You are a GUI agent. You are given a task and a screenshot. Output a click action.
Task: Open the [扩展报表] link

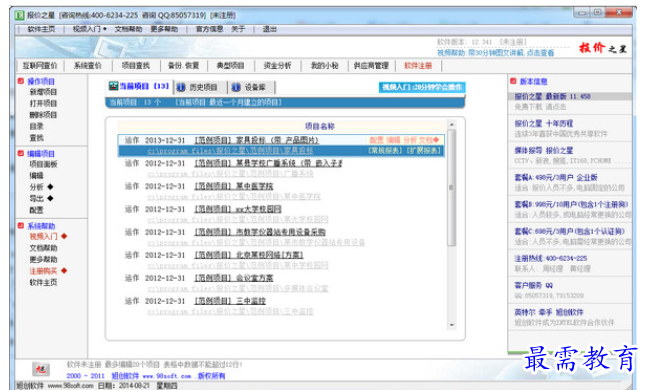point(424,151)
